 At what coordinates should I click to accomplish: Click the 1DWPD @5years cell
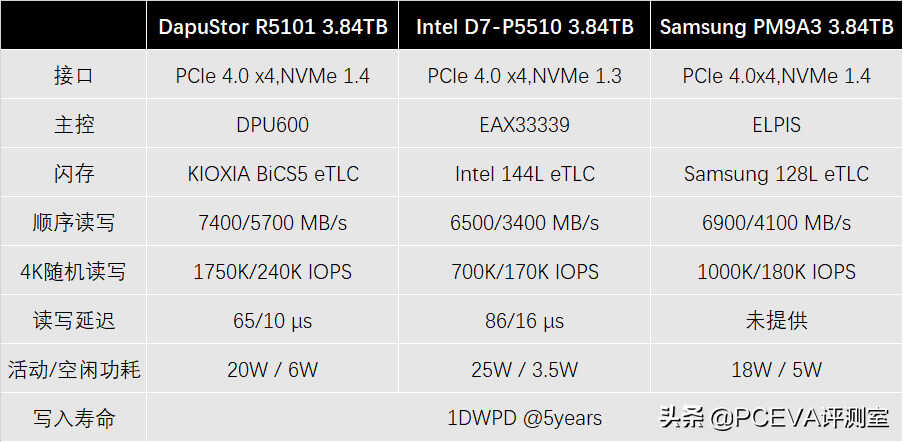point(525,418)
